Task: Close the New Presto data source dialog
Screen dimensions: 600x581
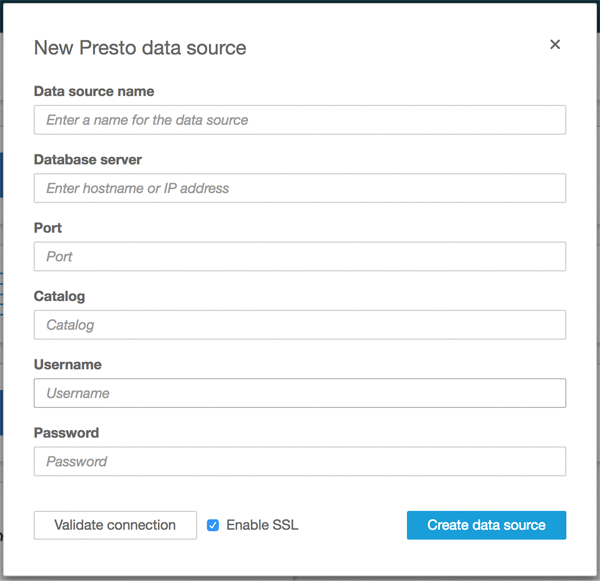Action: click(x=555, y=45)
